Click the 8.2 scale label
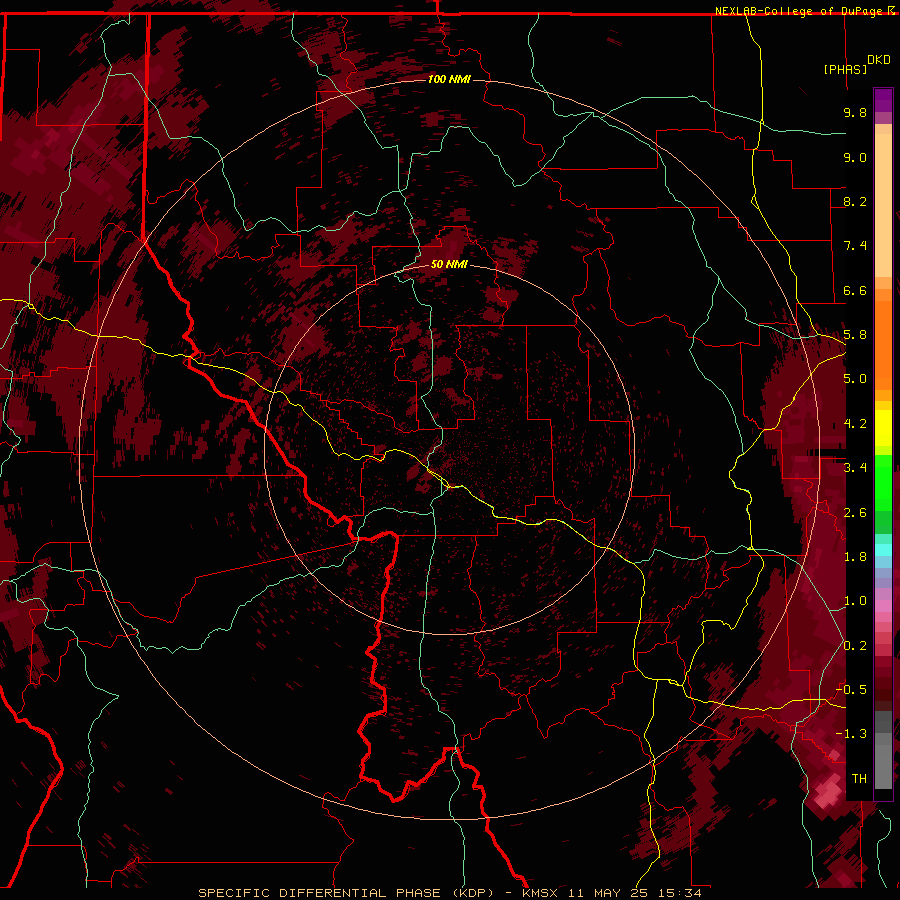This screenshot has height=900, width=900. pyautogui.click(x=855, y=201)
